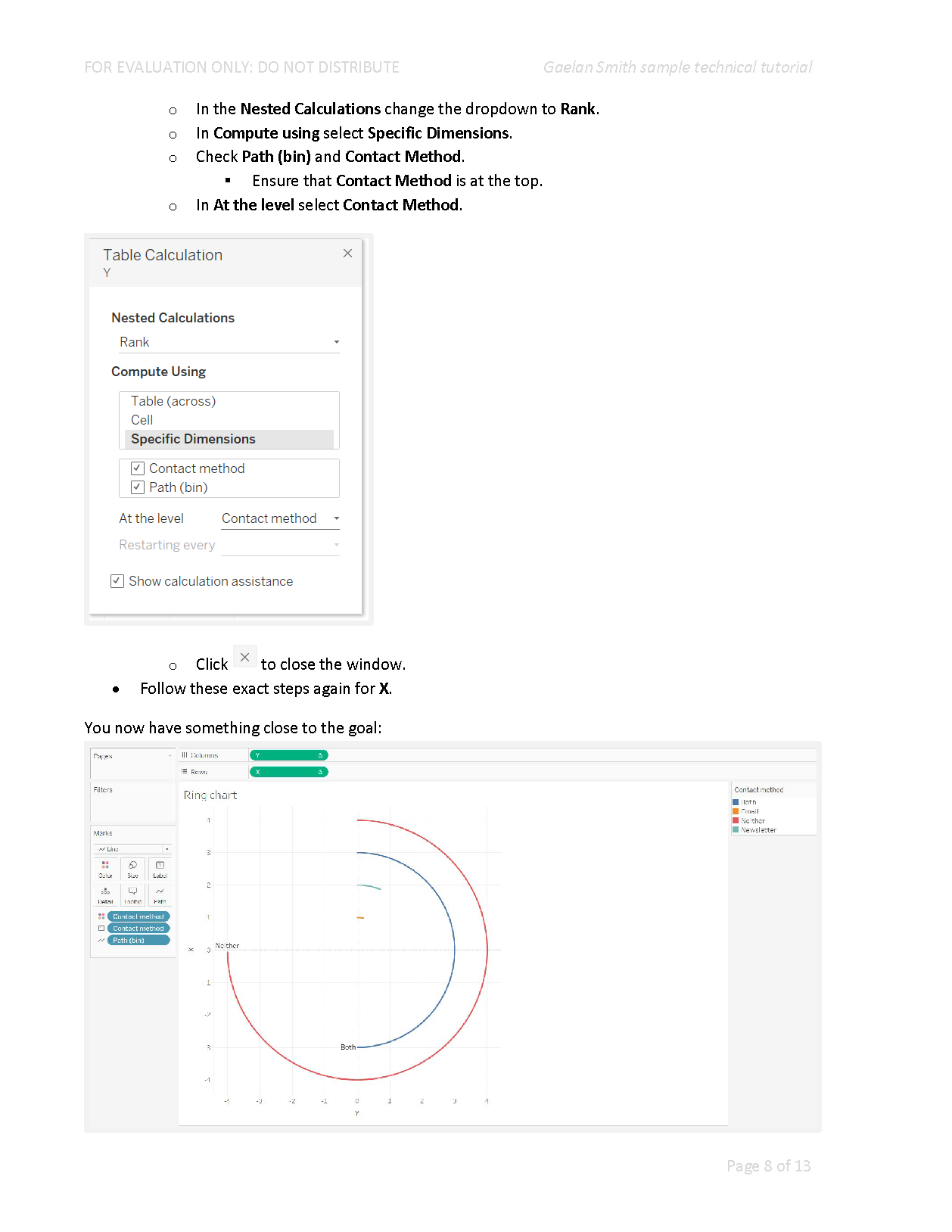
Task: Click the Contact method legend title
Action: pyautogui.click(x=759, y=790)
